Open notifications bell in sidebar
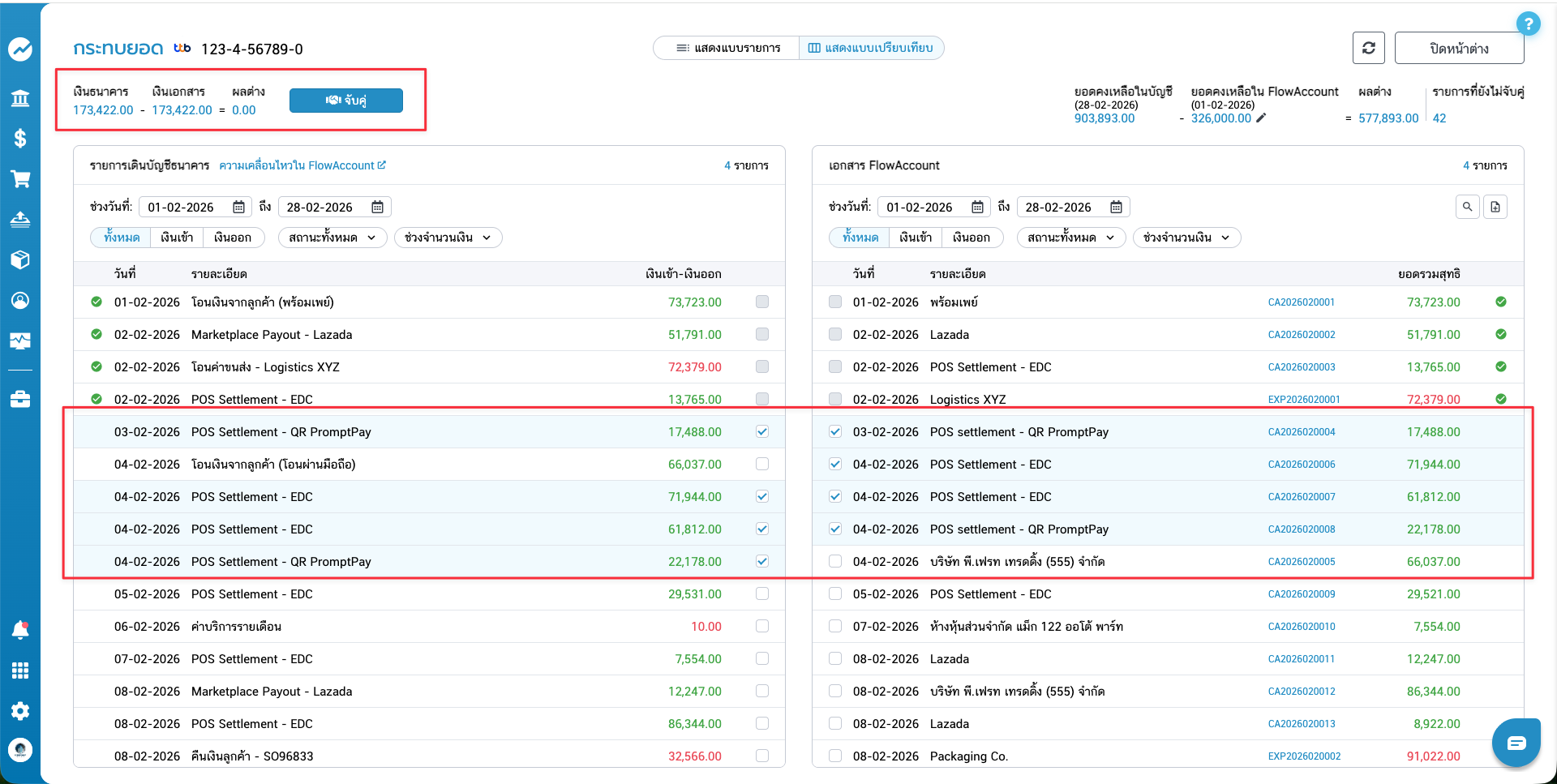1557x784 pixels. 20,630
